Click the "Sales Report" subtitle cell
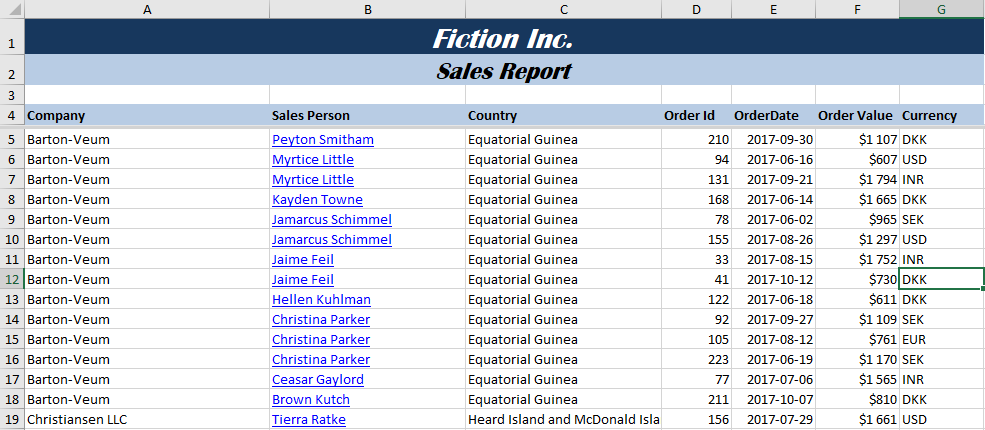The width and height of the screenshot is (985, 430). [x=503, y=72]
